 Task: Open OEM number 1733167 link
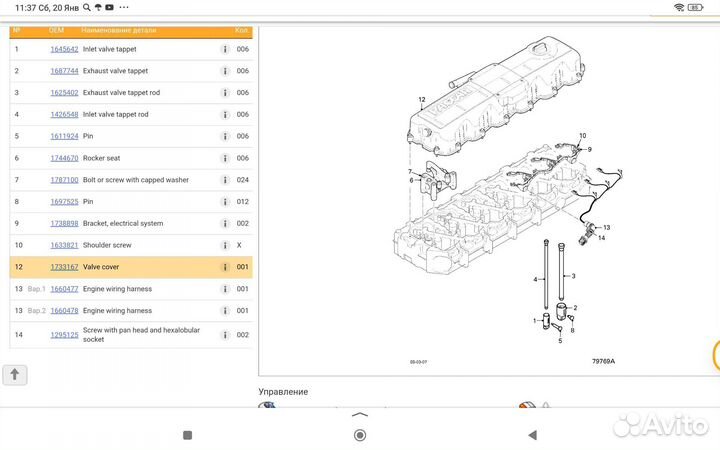(64, 267)
